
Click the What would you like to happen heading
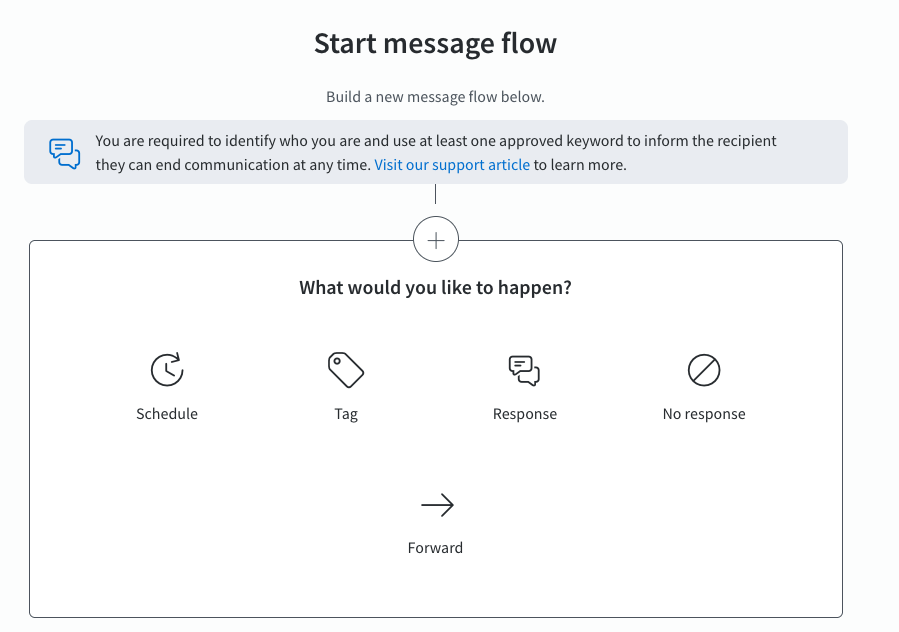(435, 287)
